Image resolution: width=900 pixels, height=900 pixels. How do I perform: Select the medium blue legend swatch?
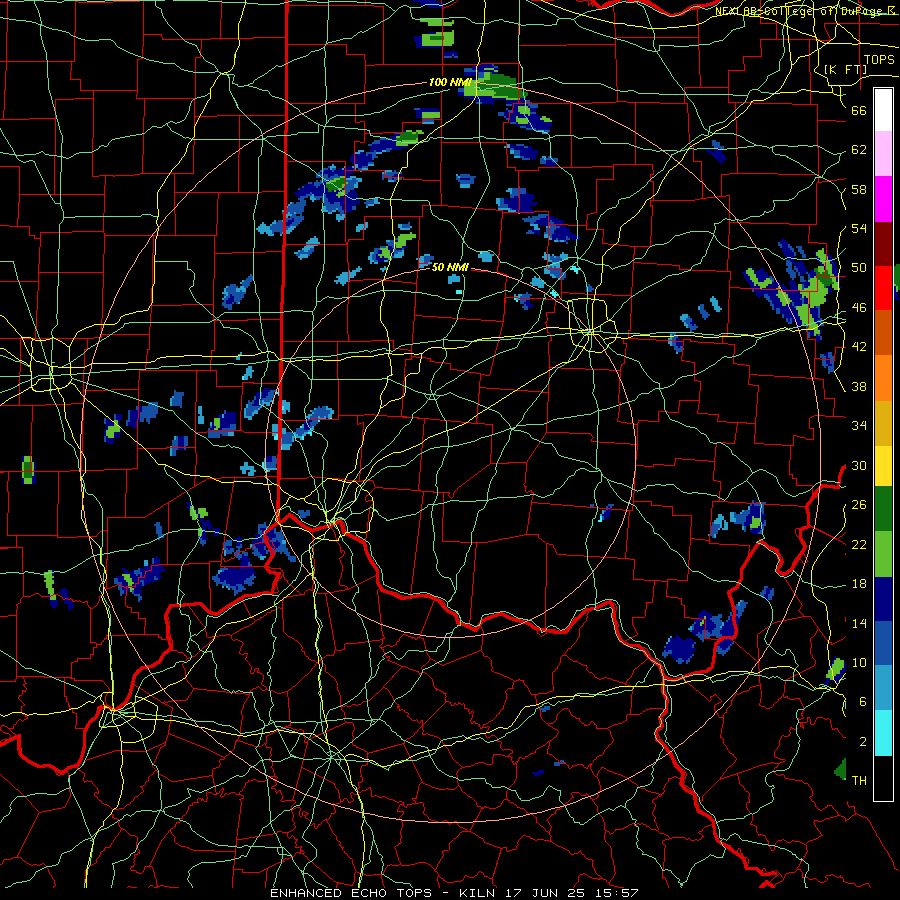(883, 643)
